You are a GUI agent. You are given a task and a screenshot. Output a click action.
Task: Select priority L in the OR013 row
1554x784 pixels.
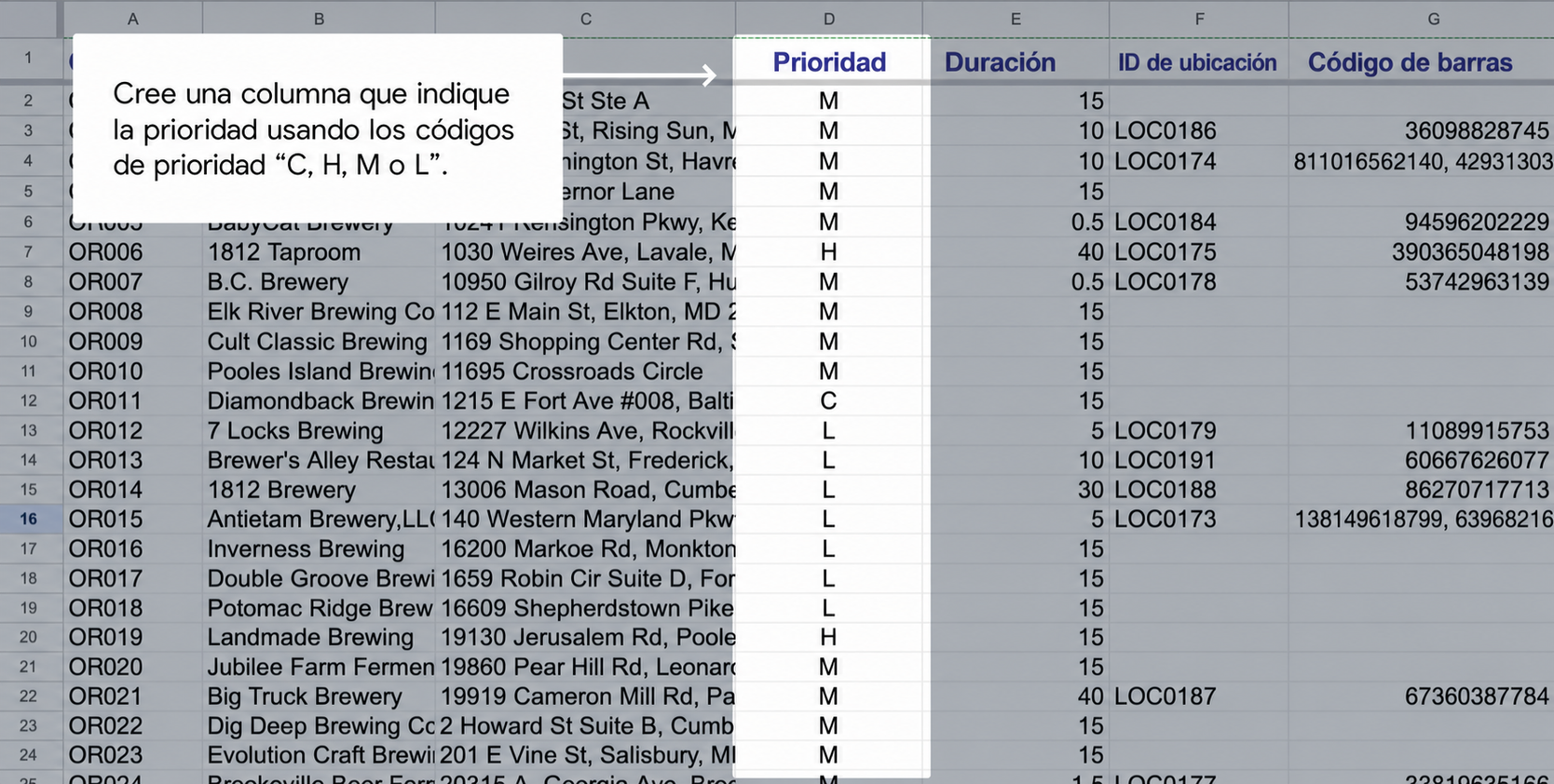point(828,460)
